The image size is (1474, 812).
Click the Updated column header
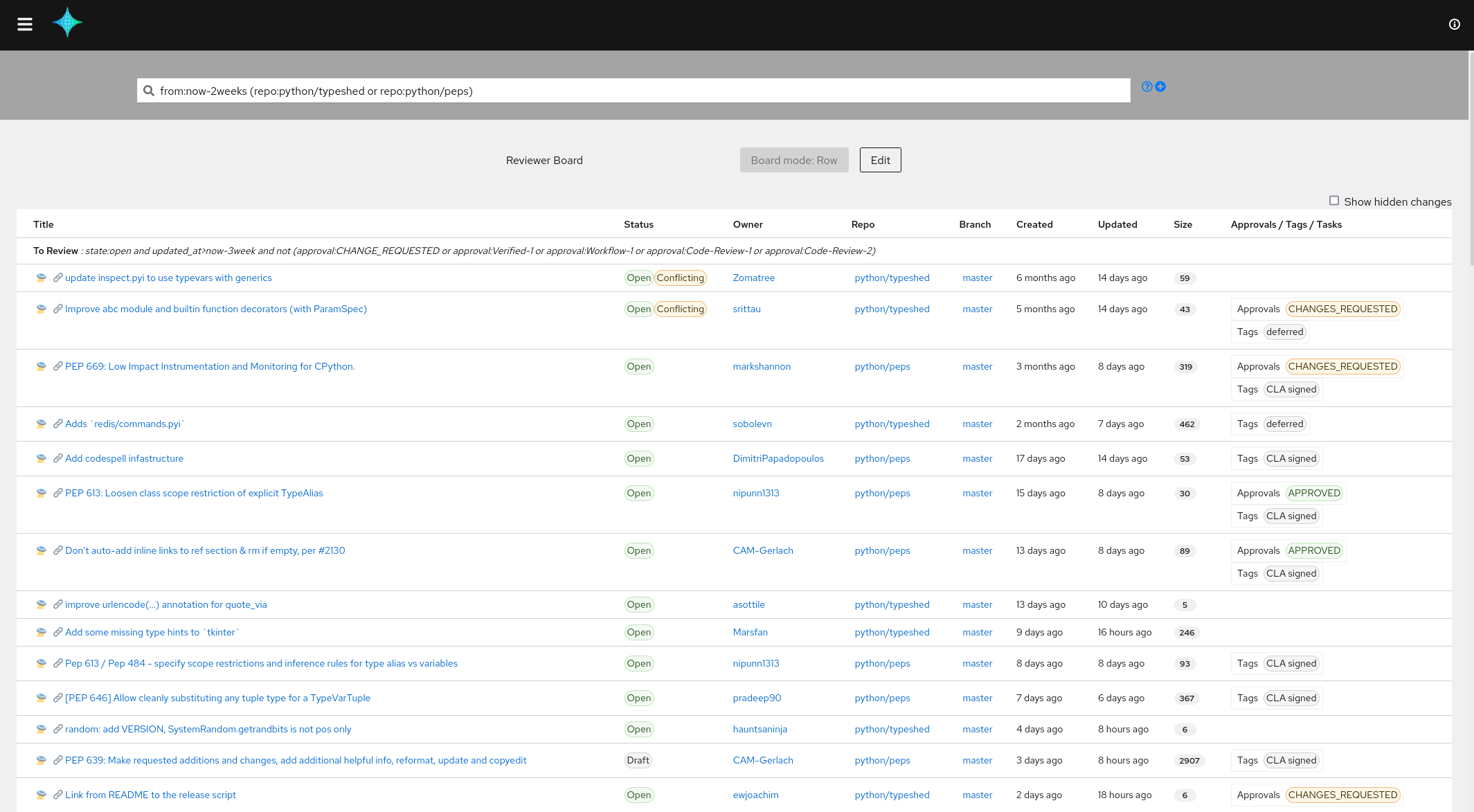1117,224
